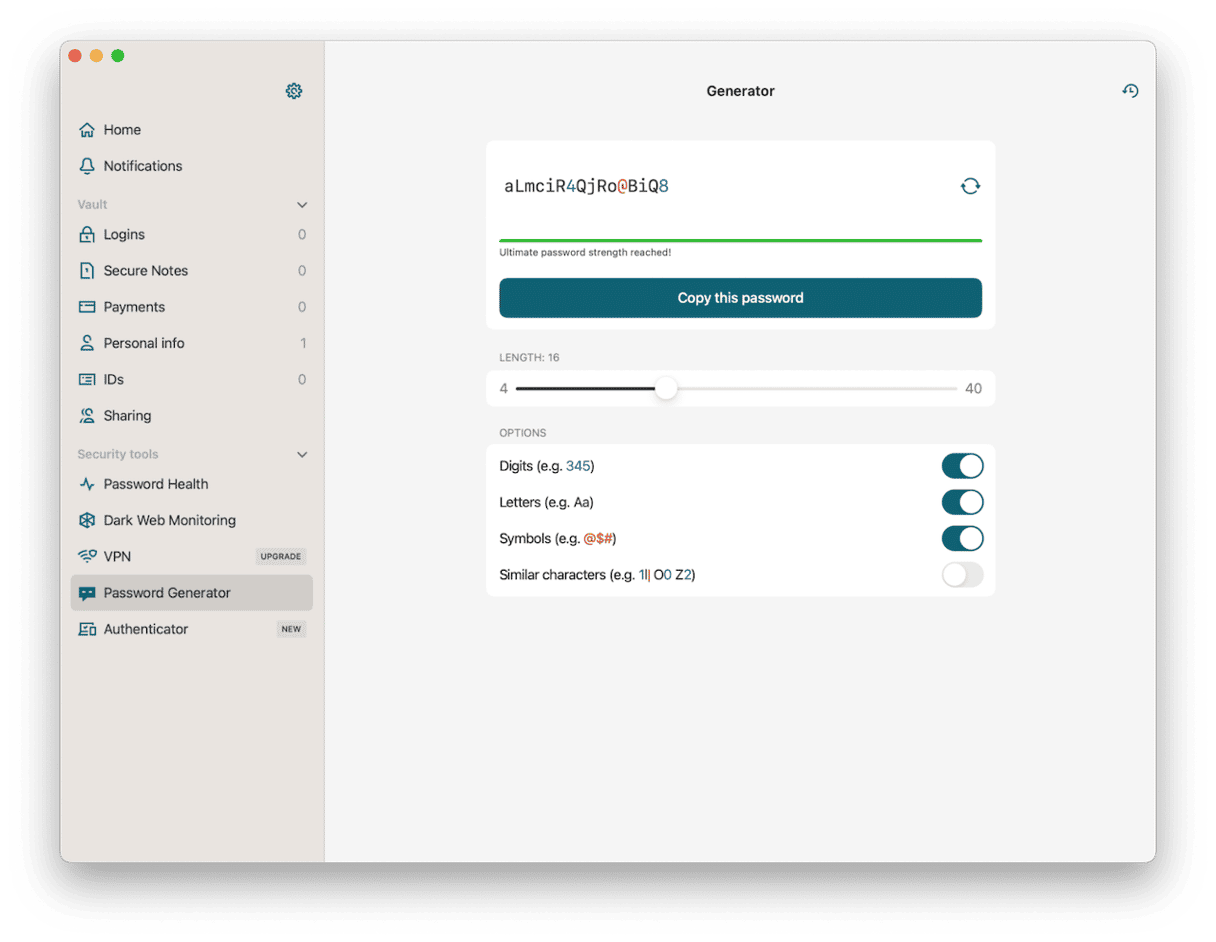
Task: Click the Password Health pulse icon
Action: pos(87,484)
